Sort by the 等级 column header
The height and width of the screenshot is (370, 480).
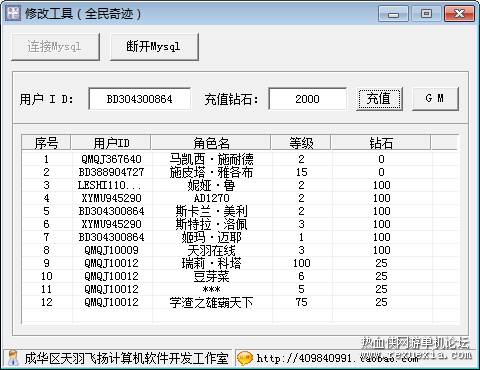pyautogui.click(x=301, y=143)
